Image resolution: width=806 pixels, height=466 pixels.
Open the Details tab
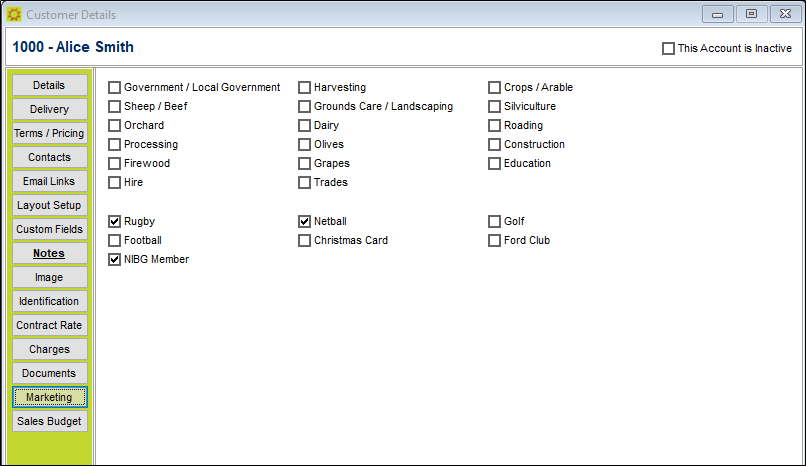point(49,85)
